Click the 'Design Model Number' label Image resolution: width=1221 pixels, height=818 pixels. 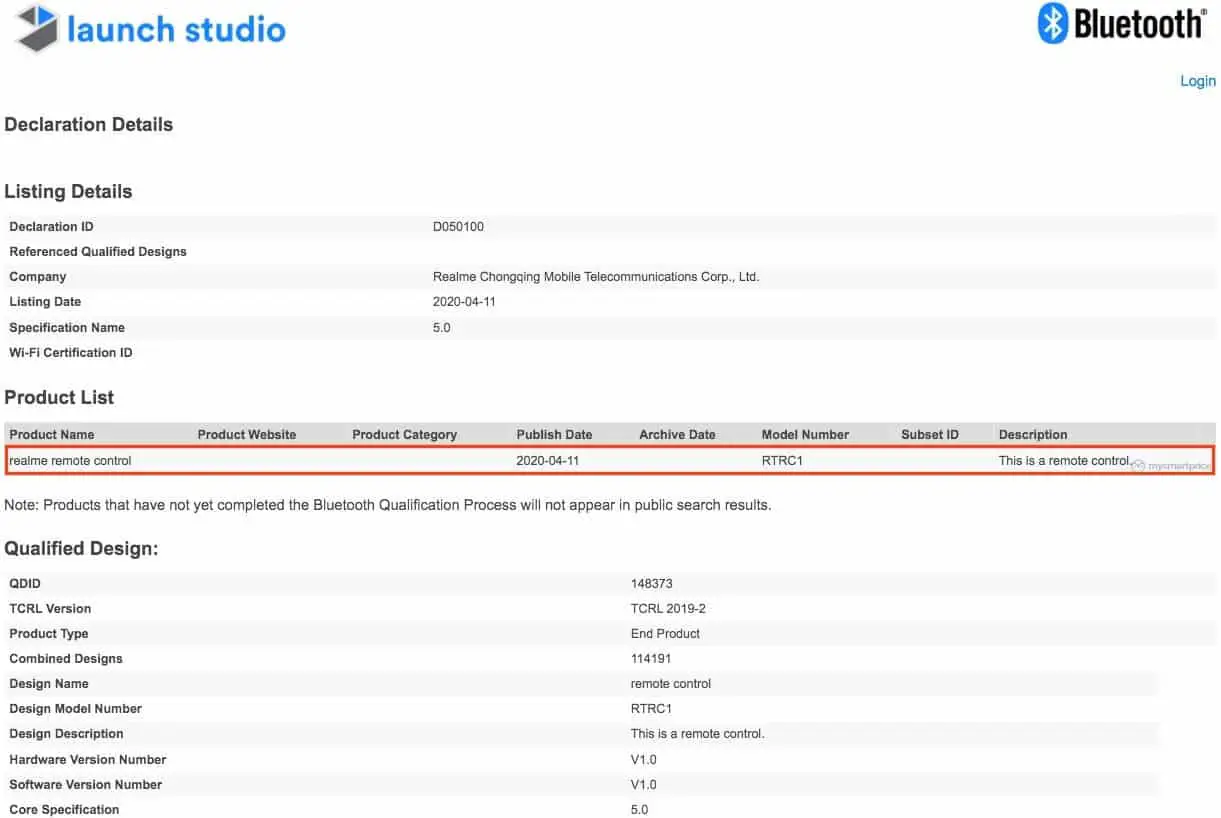pyautogui.click(x=76, y=709)
